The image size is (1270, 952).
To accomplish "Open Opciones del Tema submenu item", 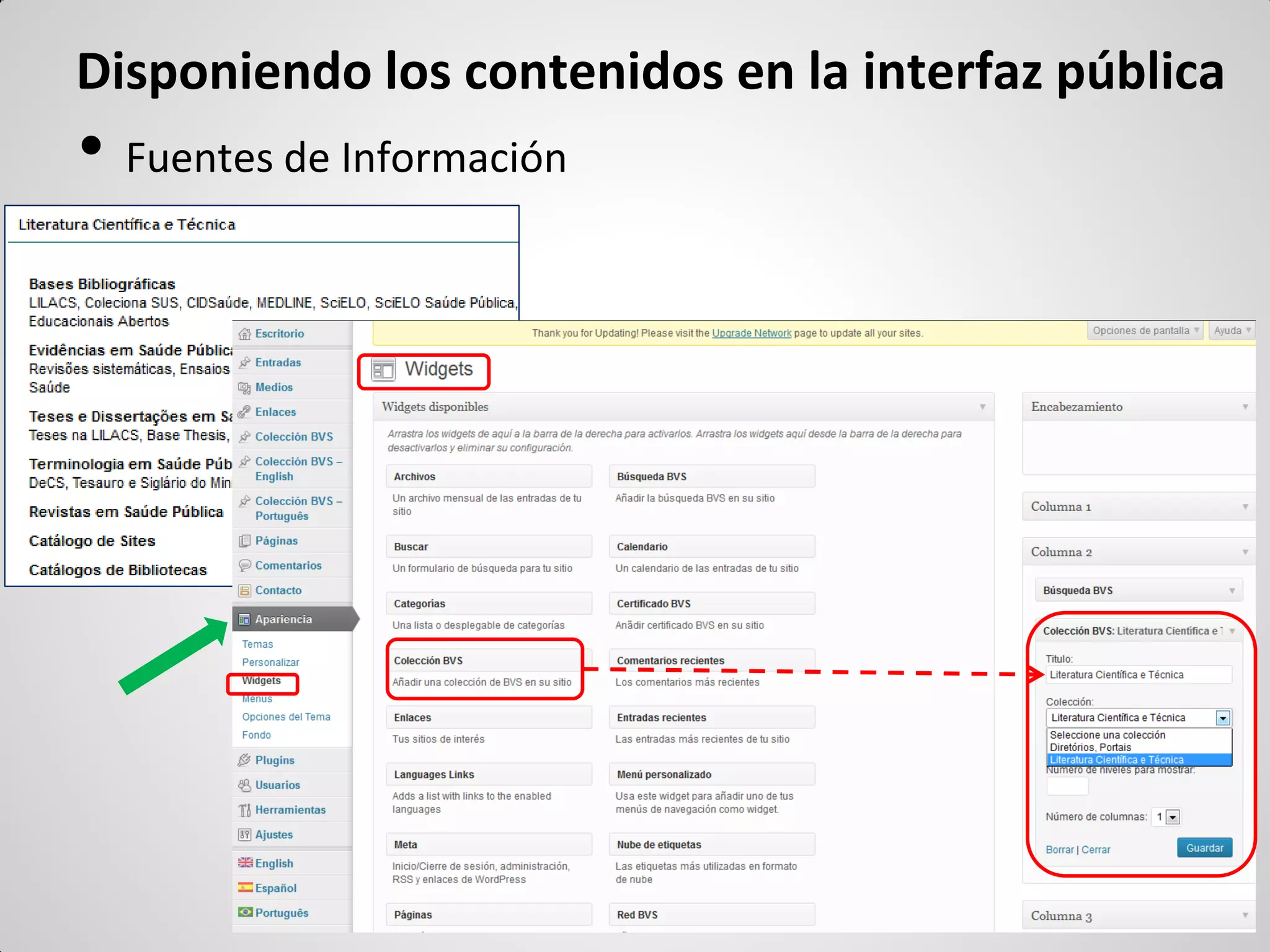I will click(286, 717).
